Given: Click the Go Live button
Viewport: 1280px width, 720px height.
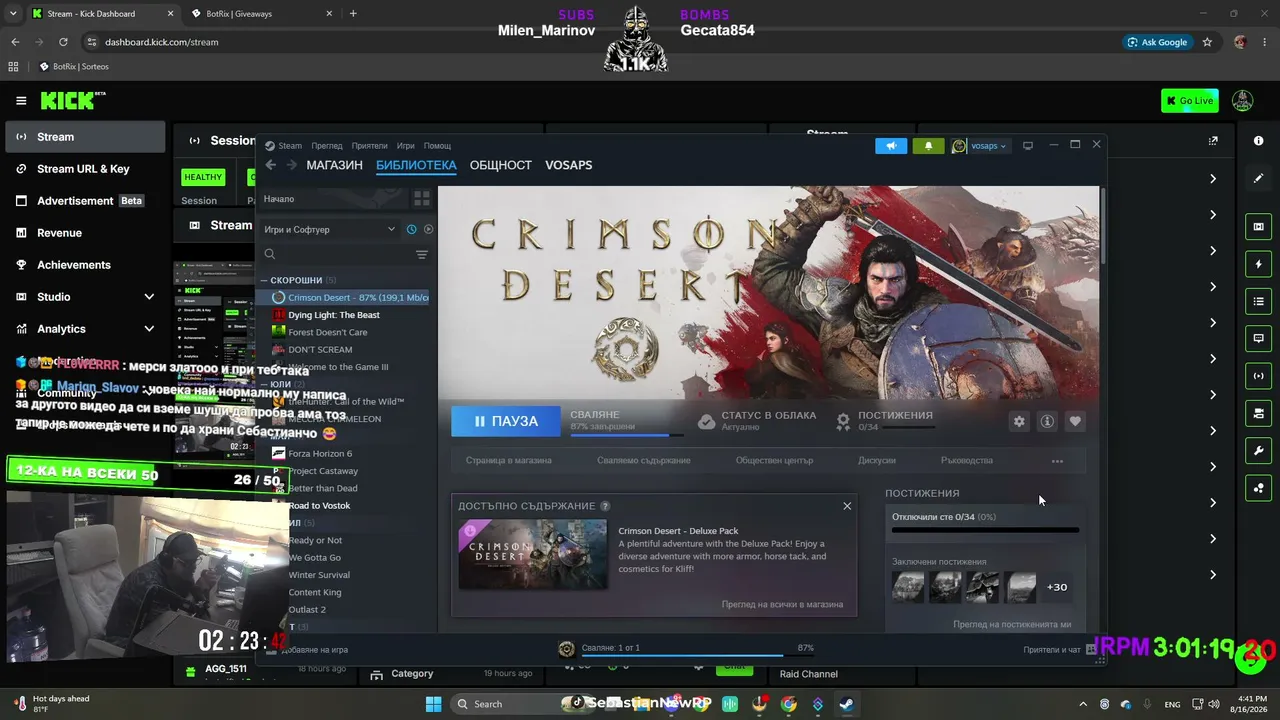Looking at the screenshot, I should pyautogui.click(x=1190, y=100).
